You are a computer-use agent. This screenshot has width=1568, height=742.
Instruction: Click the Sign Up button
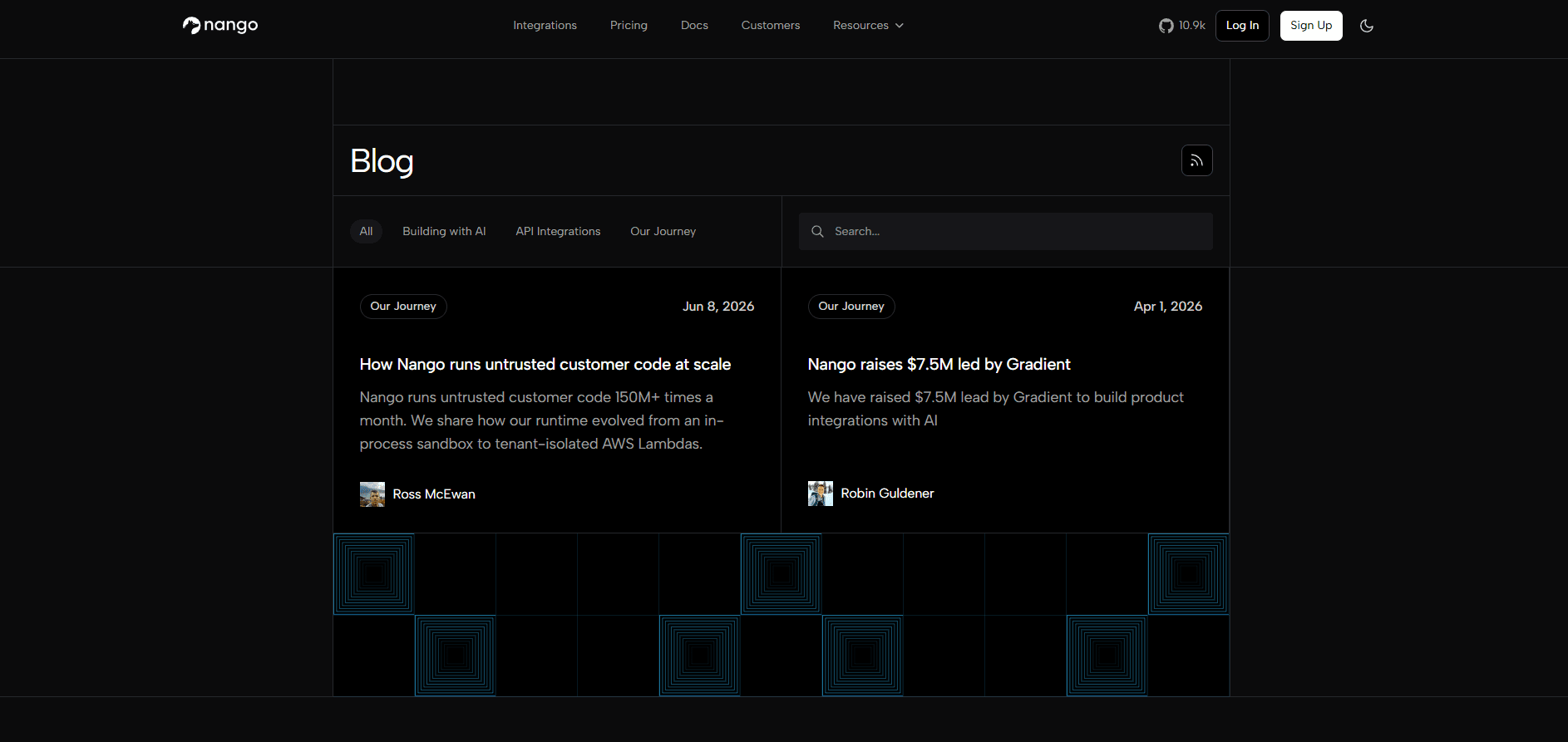click(1311, 26)
